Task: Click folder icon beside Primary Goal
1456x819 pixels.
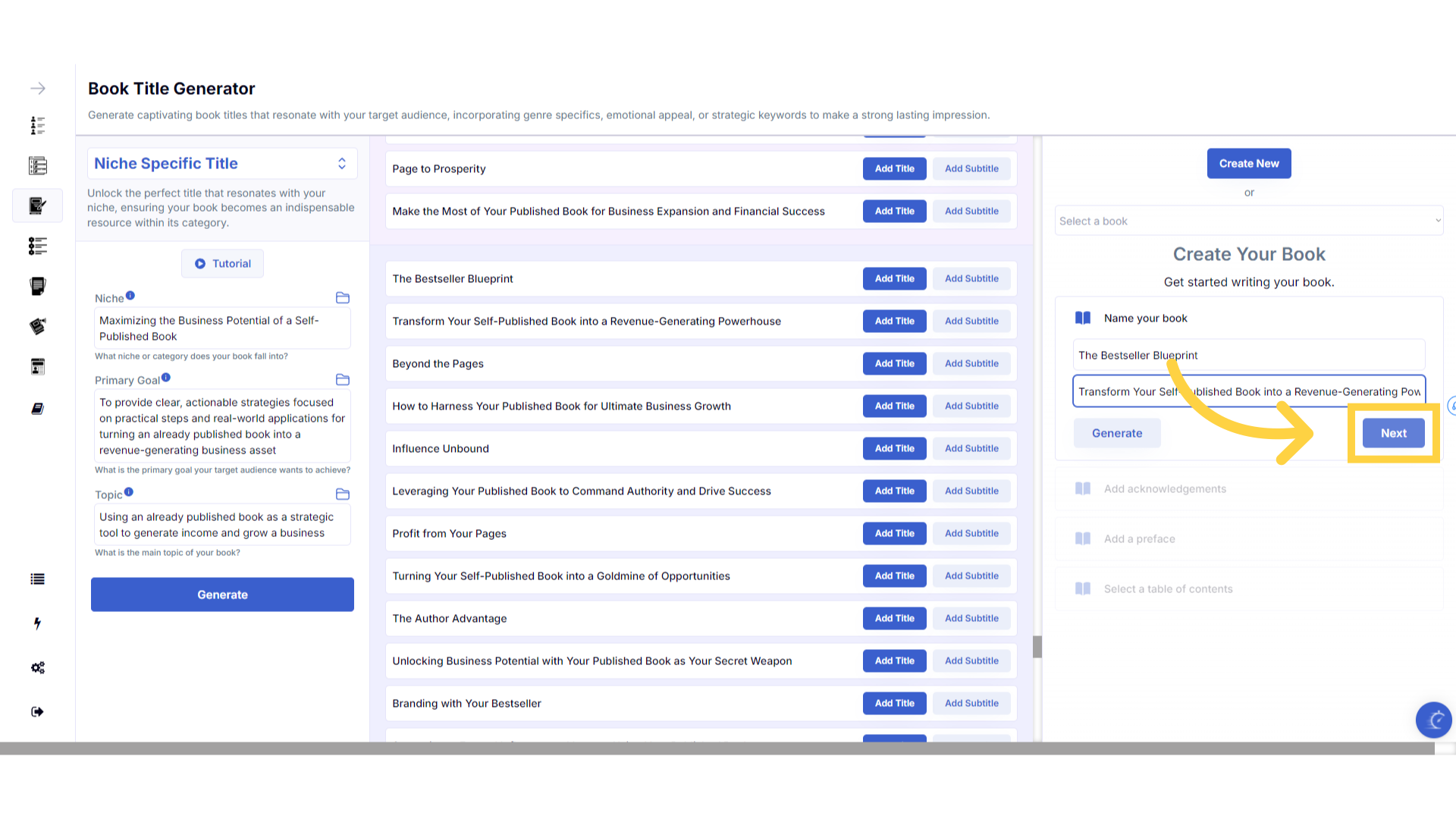Action: (x=343, y=380)
